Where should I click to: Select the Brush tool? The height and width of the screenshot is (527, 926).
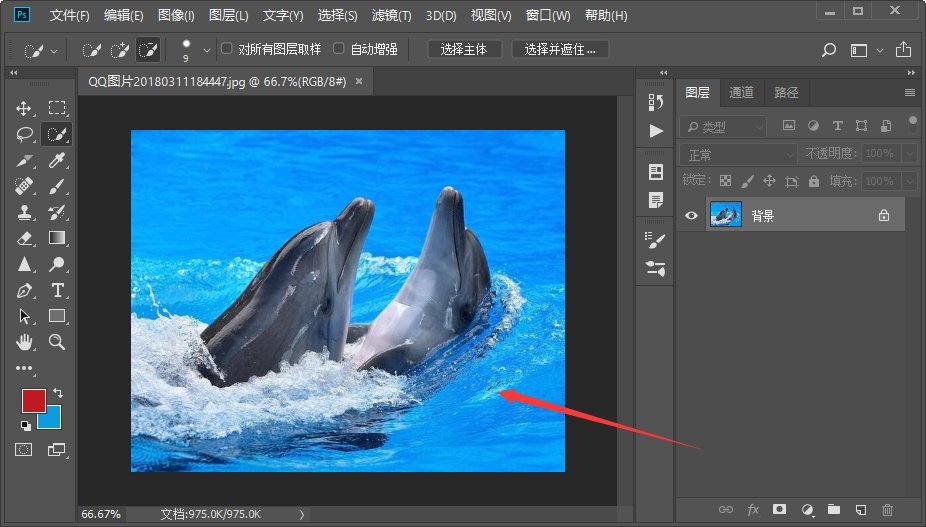pos(57,186)
